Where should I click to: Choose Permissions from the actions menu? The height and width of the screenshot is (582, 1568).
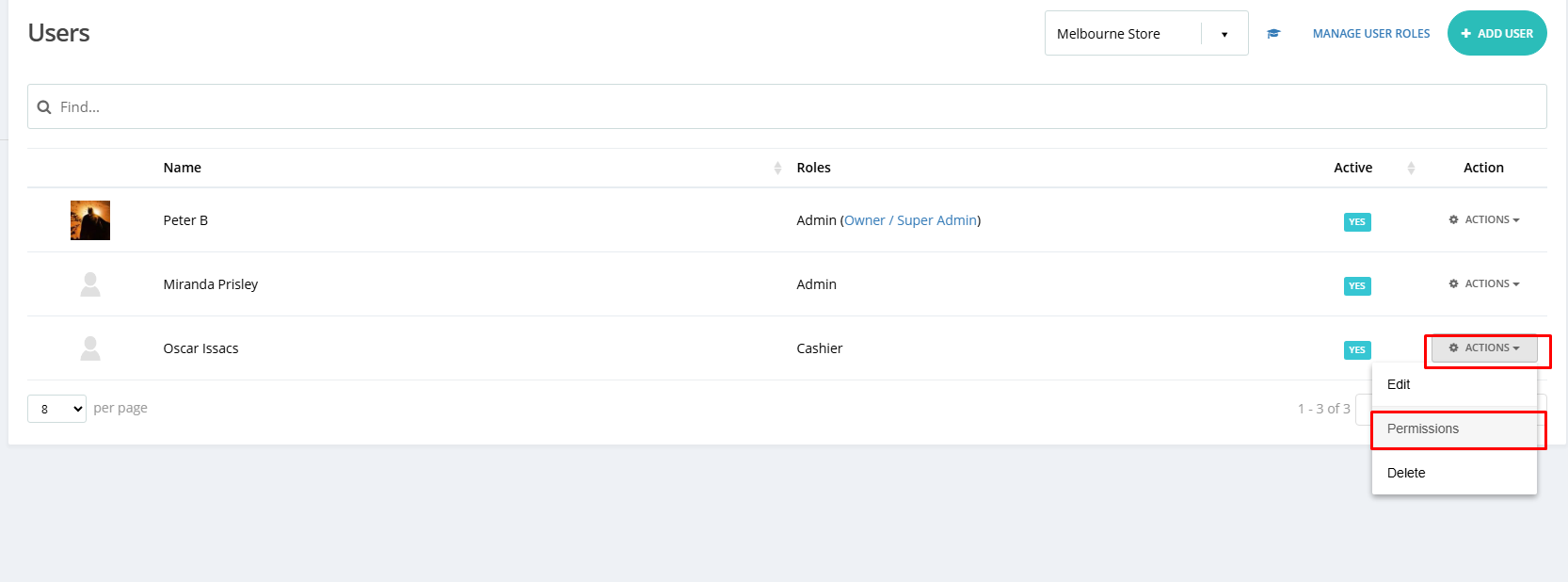(1454, 428)
